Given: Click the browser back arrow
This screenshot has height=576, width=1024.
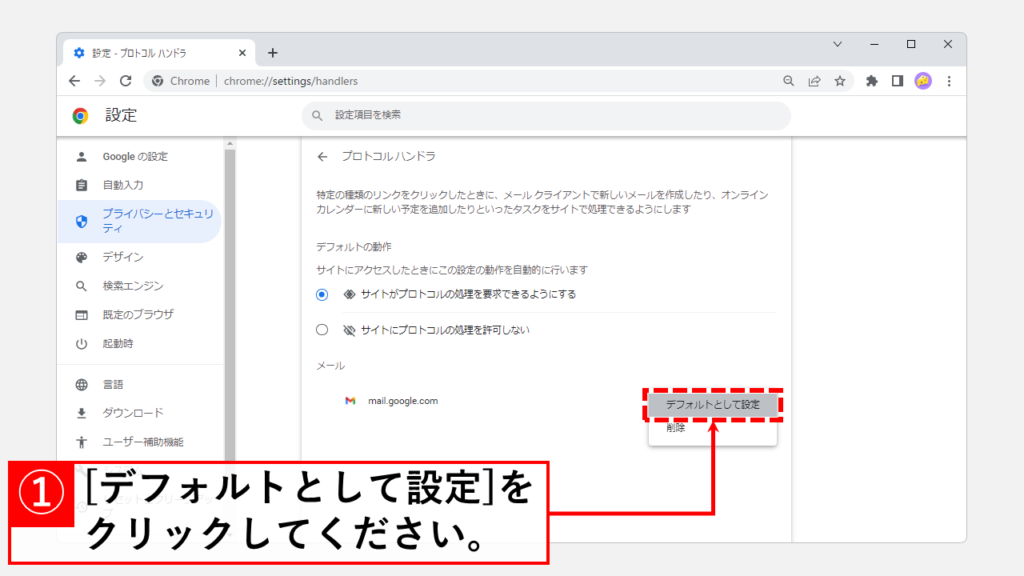Looking at the screenshot, I should pos(75,81).
